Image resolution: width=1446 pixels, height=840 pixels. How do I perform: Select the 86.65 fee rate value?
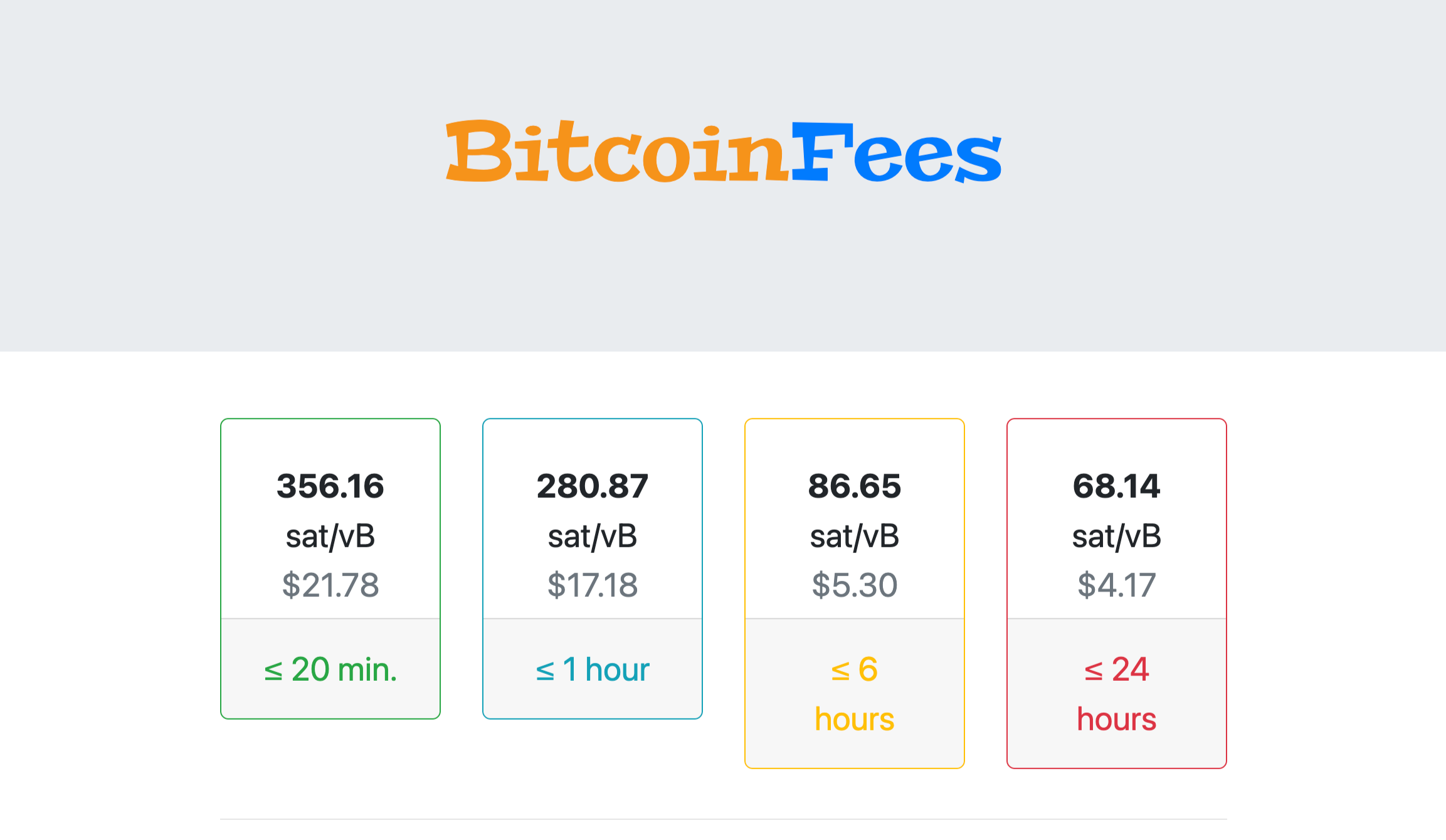(x=855, y=486)
